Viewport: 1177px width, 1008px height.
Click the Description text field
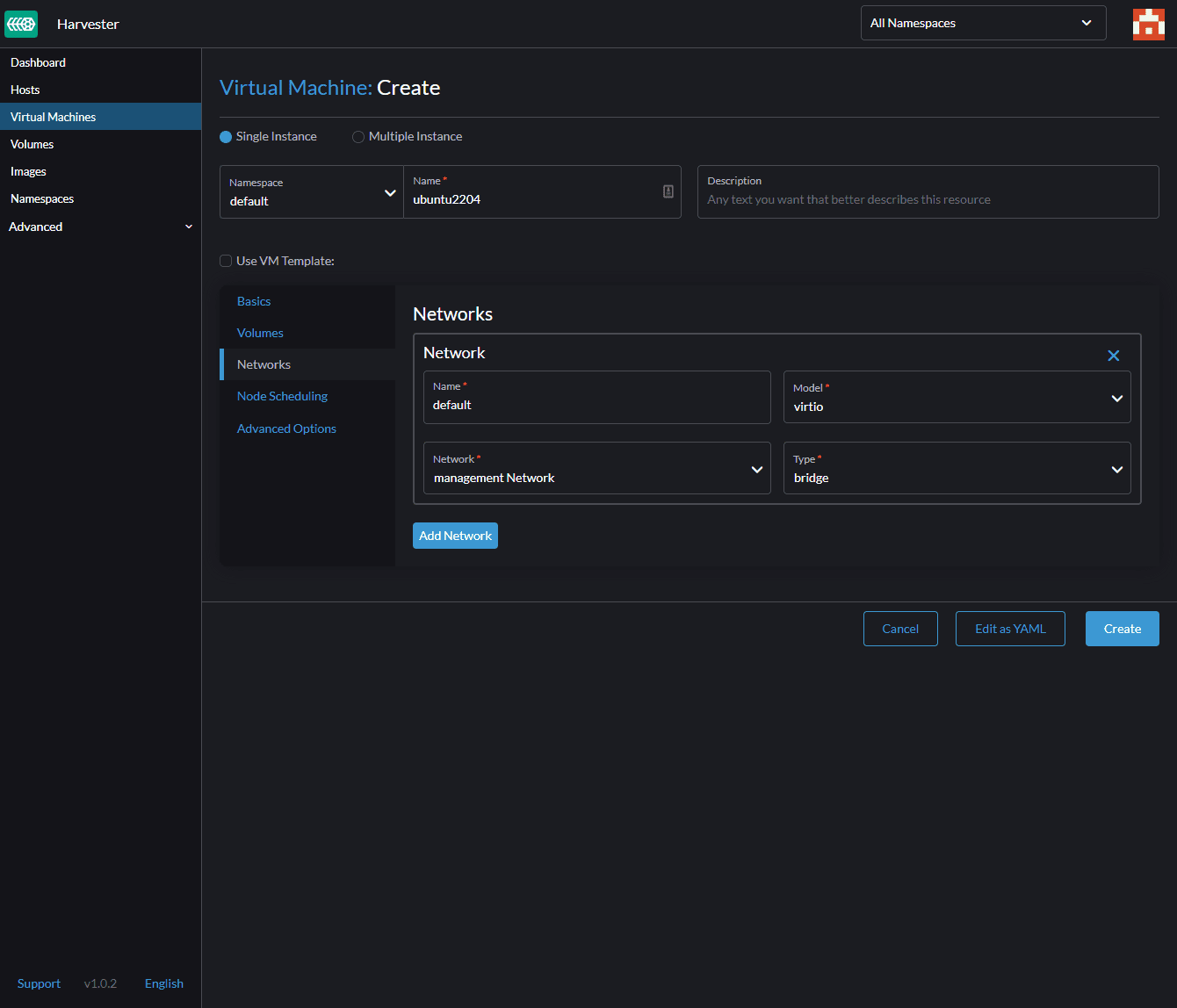(927, 199)
